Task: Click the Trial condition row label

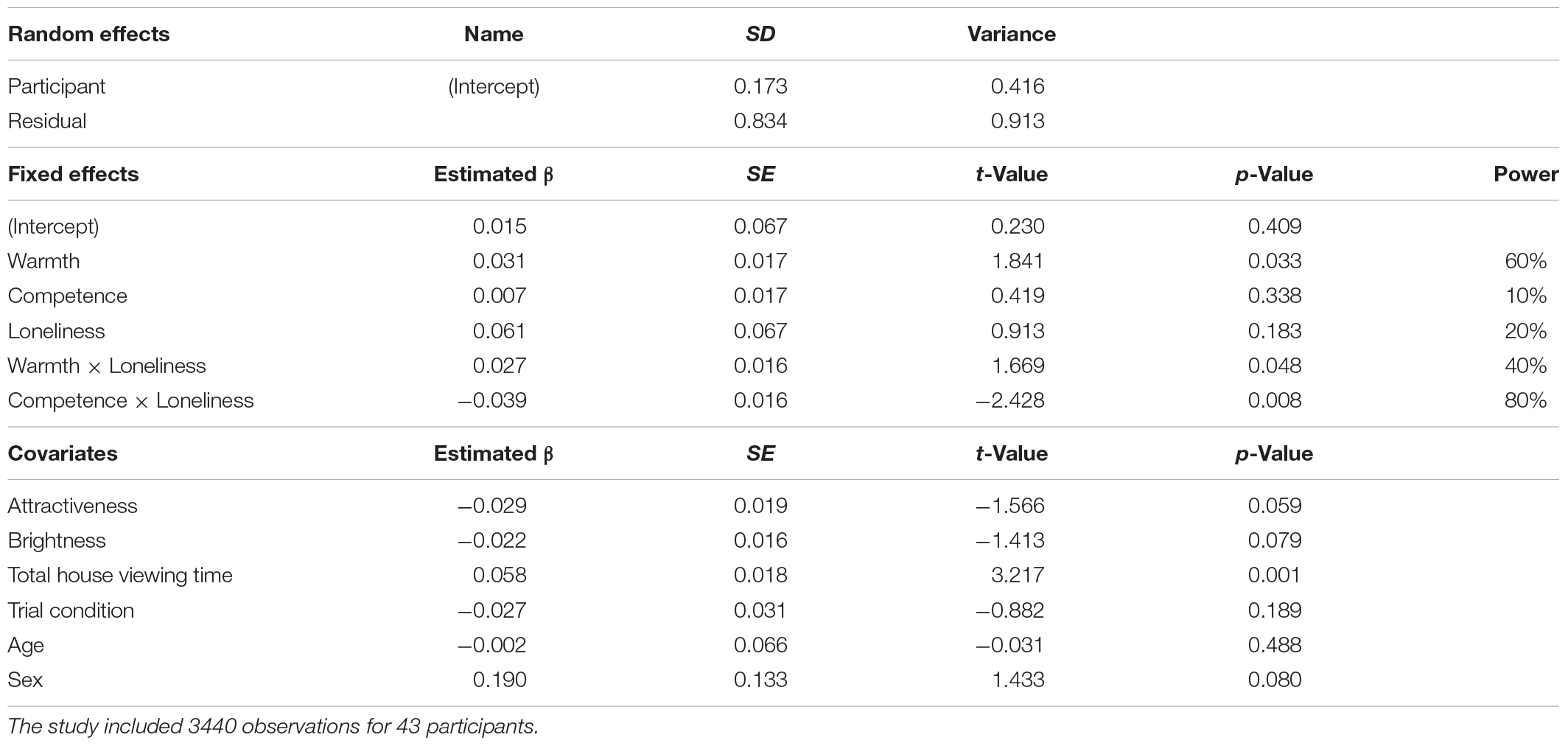Action: [x=71, y=610]
